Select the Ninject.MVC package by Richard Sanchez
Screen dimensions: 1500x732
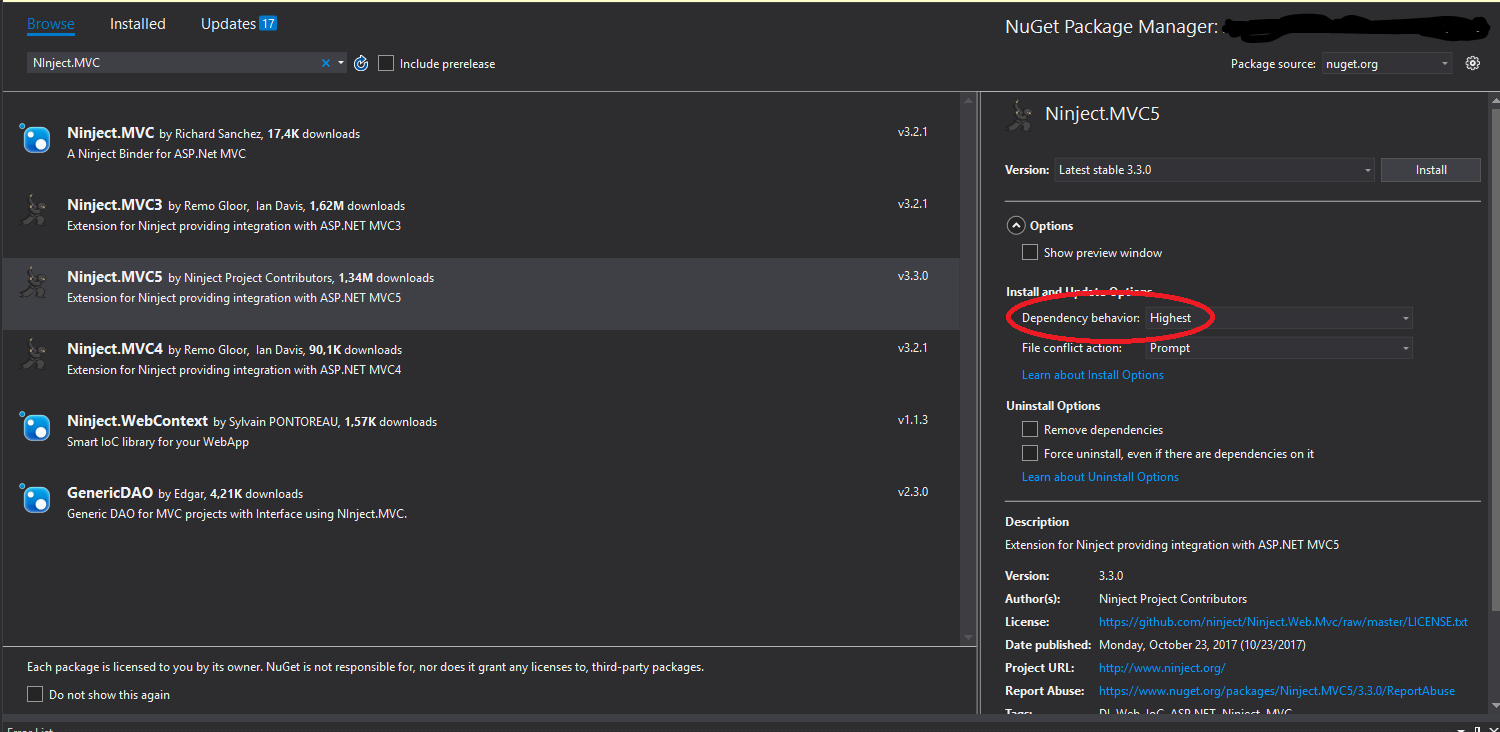[110, 133]
